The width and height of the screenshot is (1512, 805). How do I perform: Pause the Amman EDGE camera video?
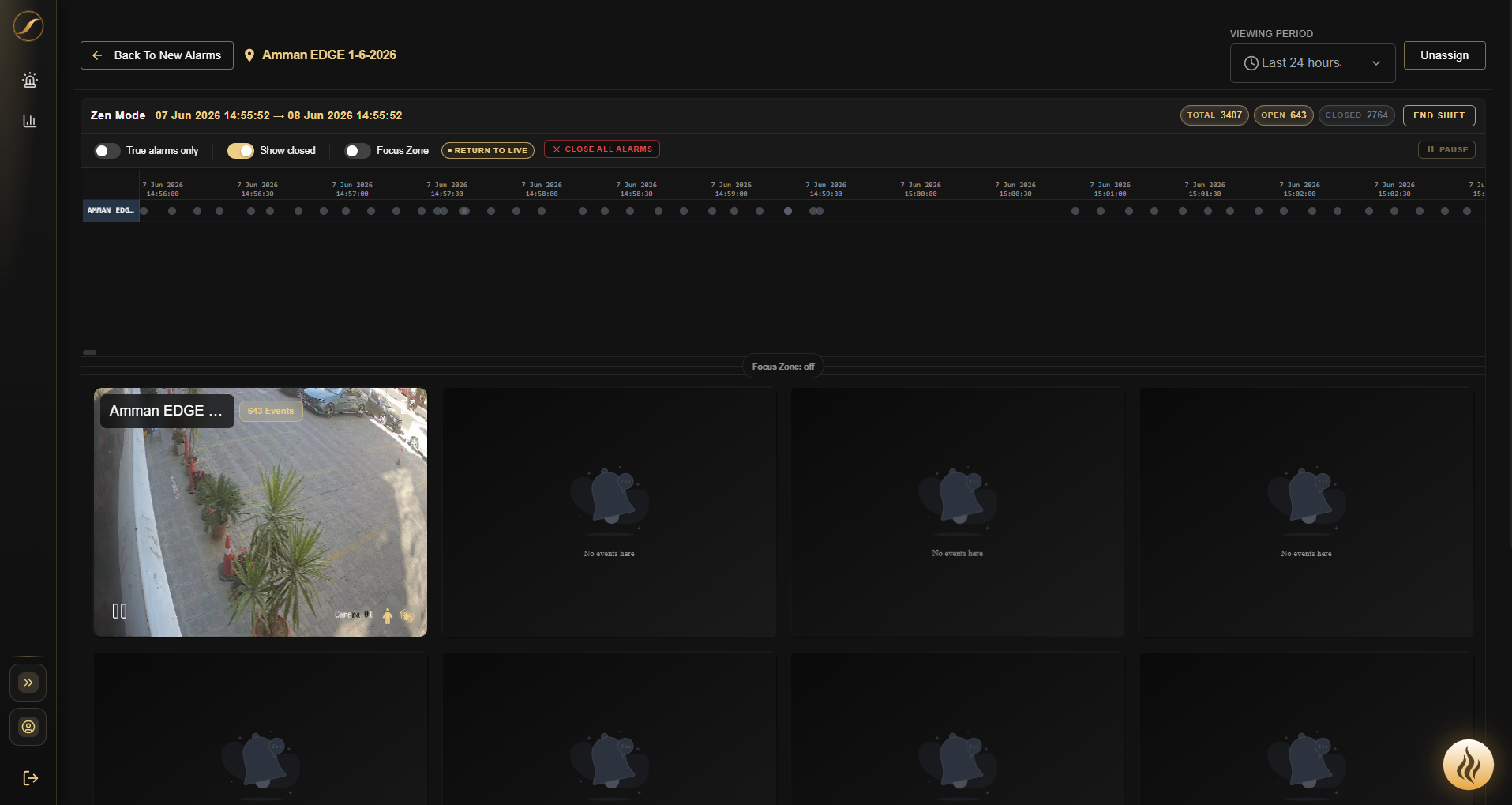119,611
